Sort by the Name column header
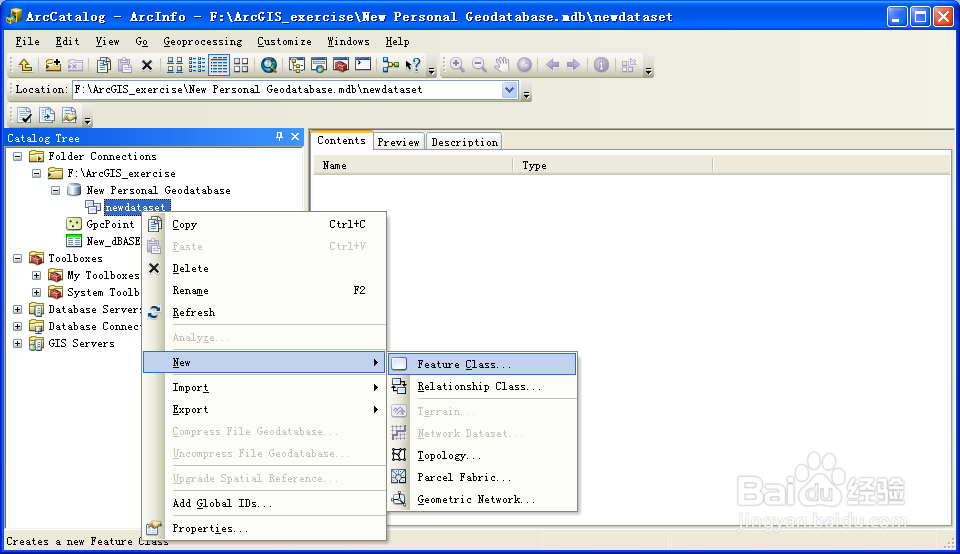This screenshot has height=554, width=960. 414,165
